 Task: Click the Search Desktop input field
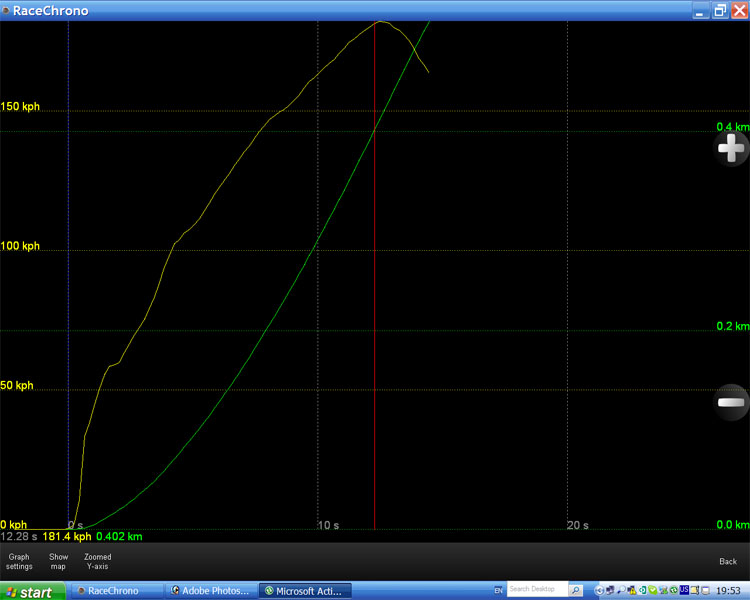[x=537, y=589]
